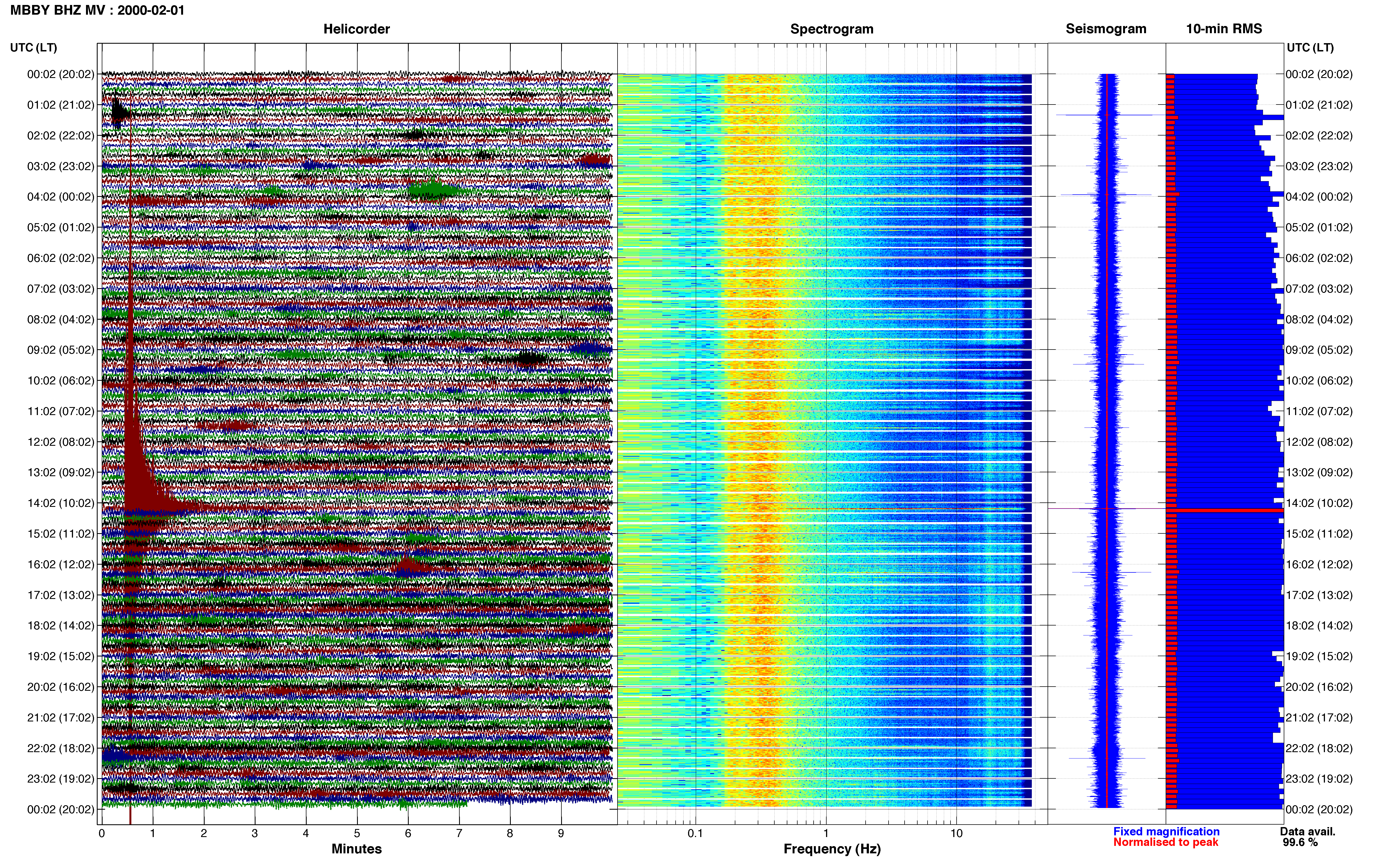
Task: Select the left time label '14:02 (10:02)'
Action: 61,504
